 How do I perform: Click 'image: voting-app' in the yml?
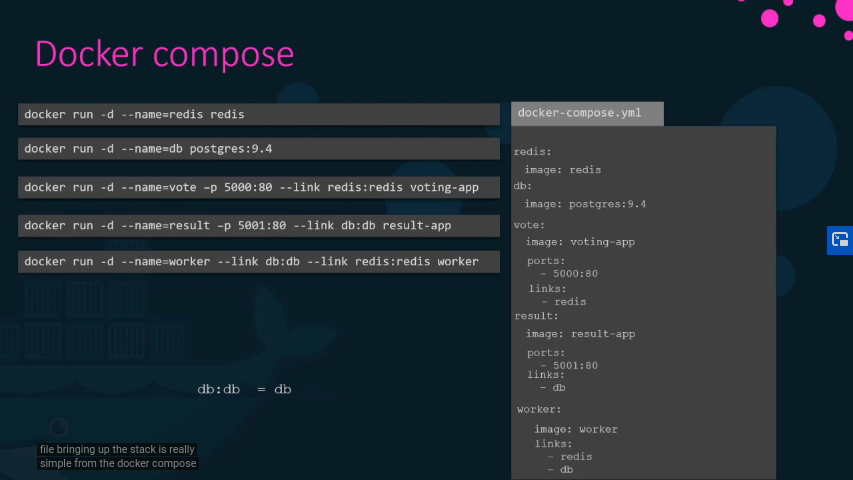580,242
